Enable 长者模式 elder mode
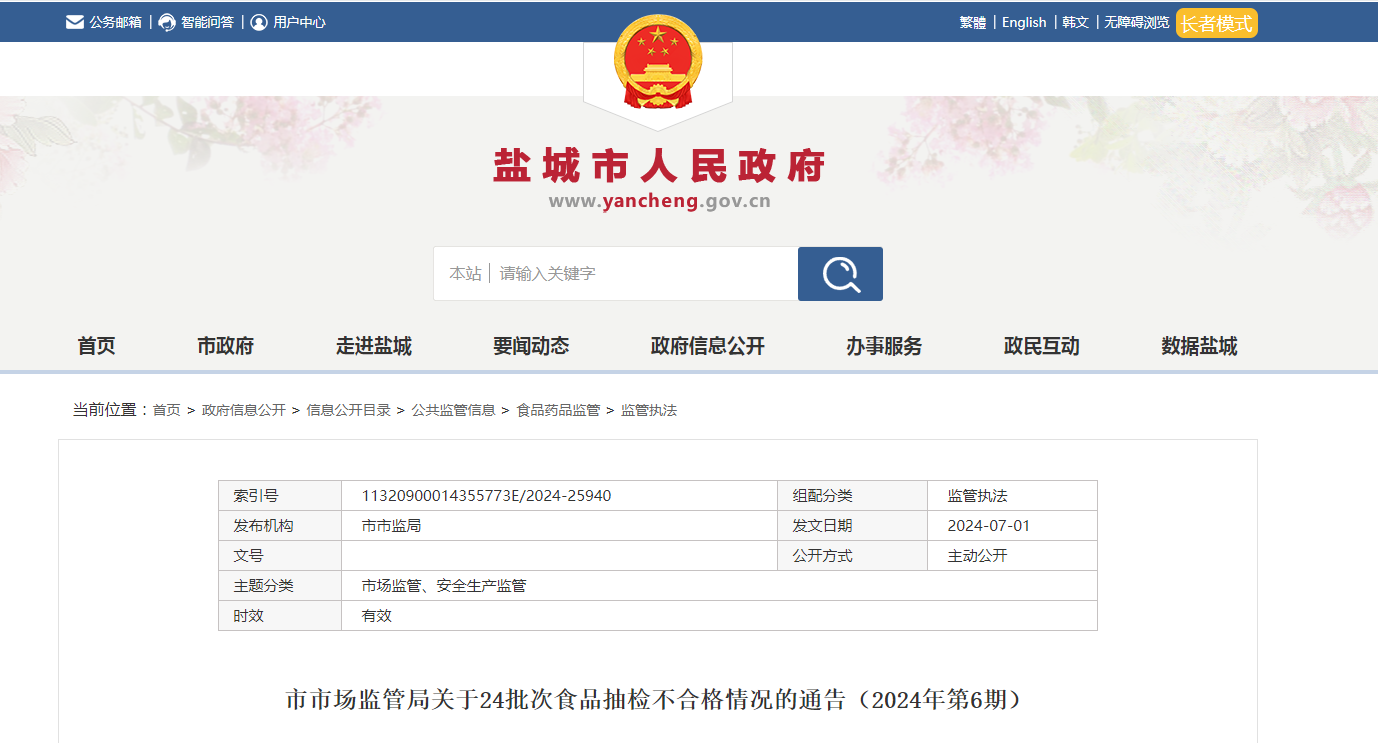Viewport: 1378px width, 743px height. point(1217,23)
